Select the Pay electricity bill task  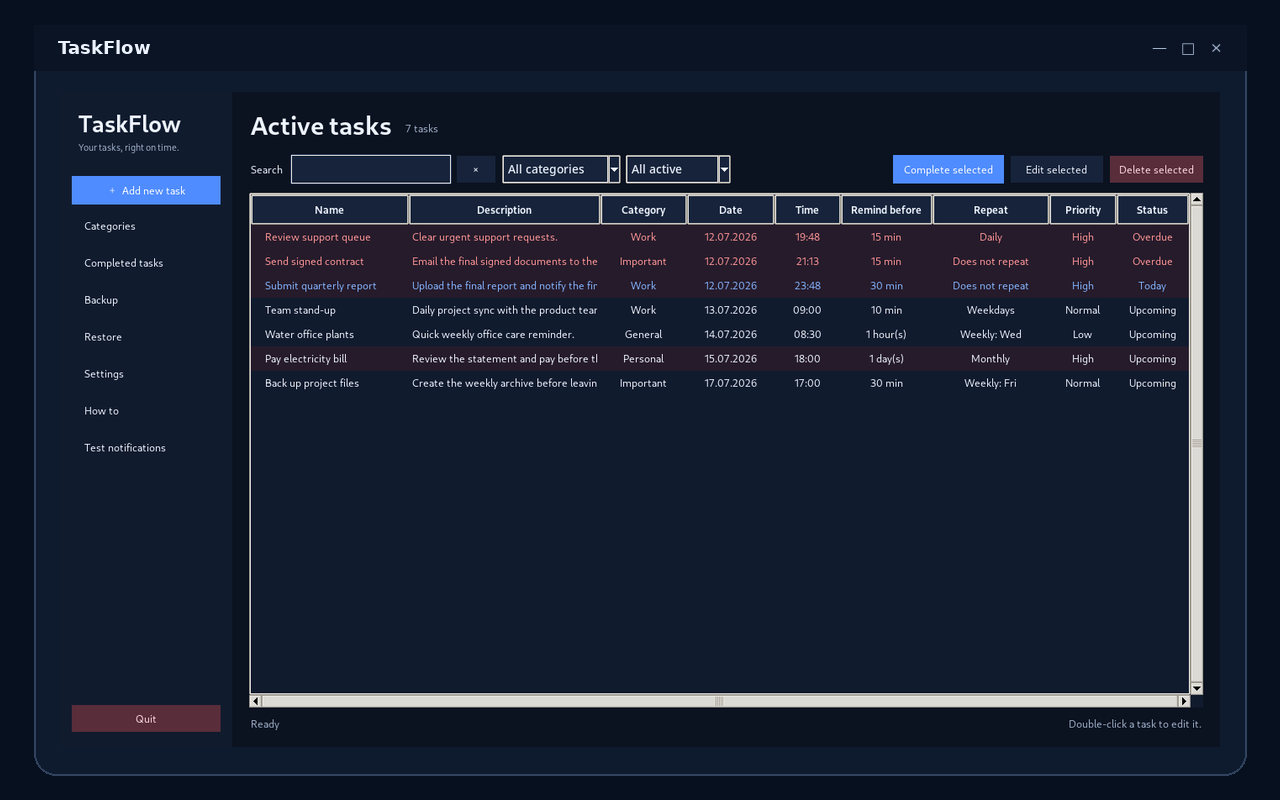[x=720, y=359]
